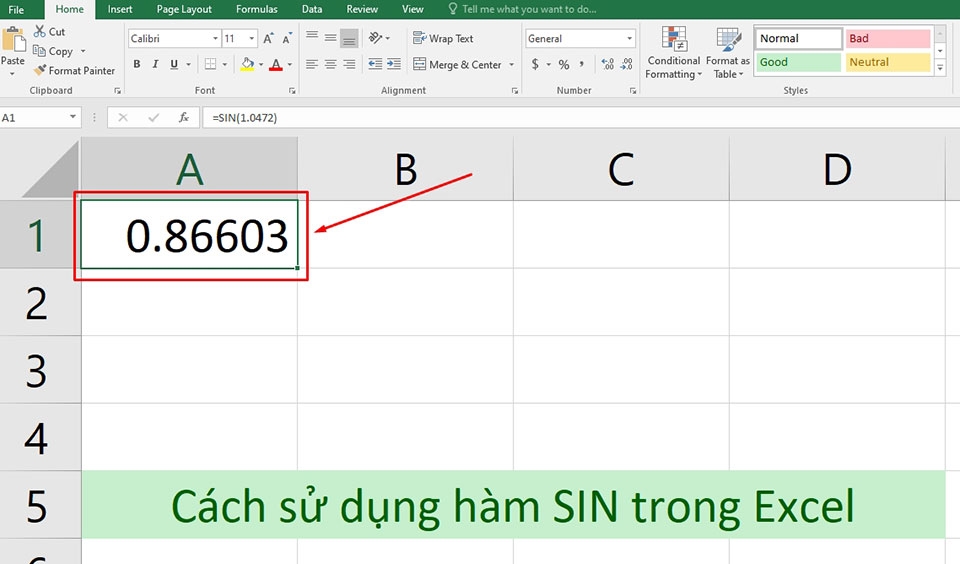Apply the Normal cell style
This screenshot has height=564, width=960.
pos(798,38)
